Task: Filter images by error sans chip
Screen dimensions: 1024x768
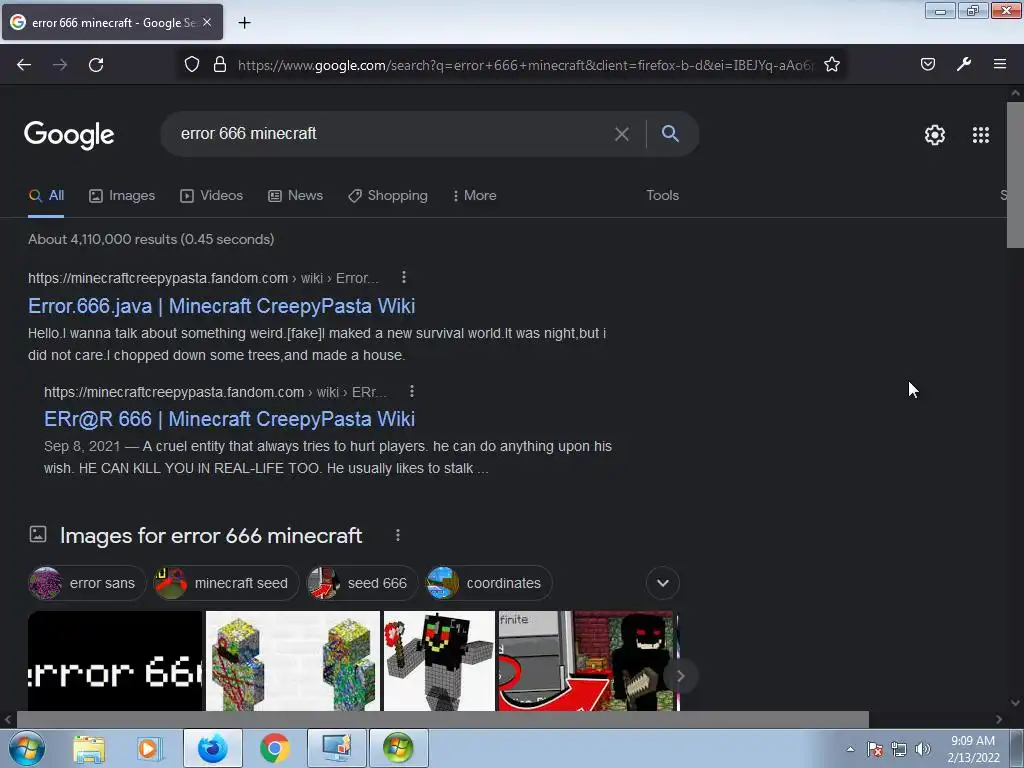Action: [88, 583]
